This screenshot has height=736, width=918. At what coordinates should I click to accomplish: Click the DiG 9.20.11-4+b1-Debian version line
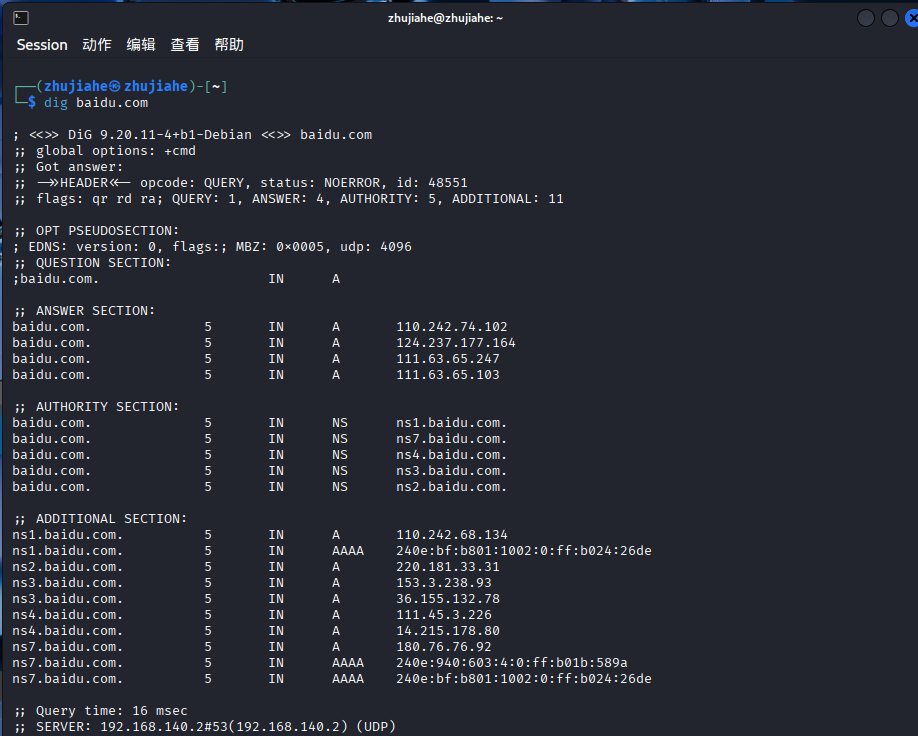[192, 135]
